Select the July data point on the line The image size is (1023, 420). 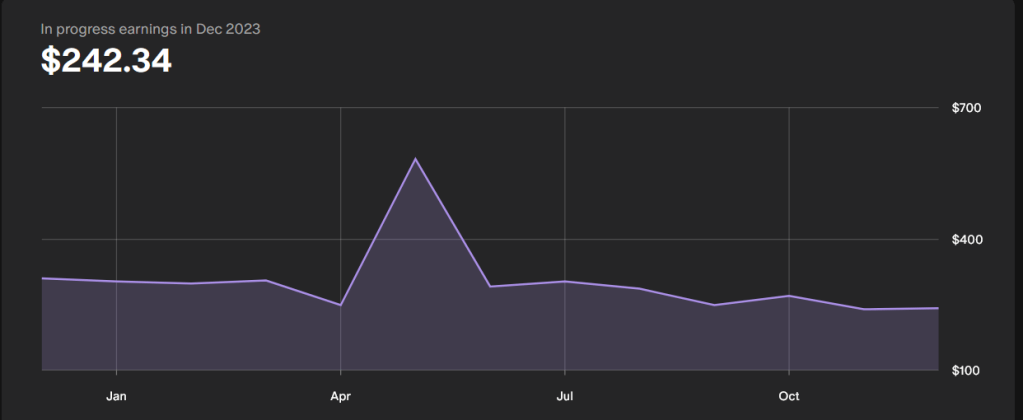click(x=565, y=281)
